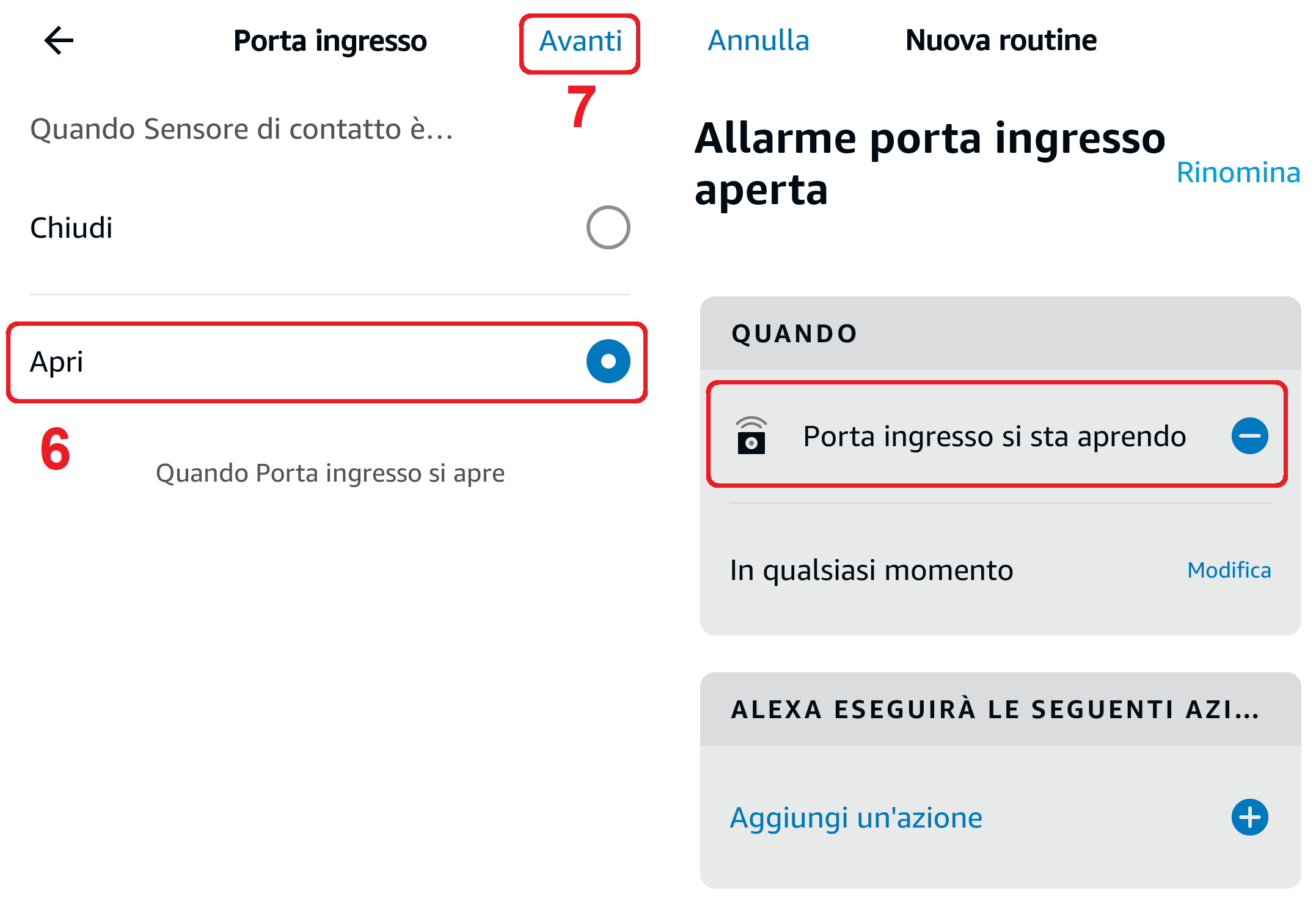1316x907 pixels.
Task: Click the ALEXA ESEGUIRÀ LE SEGUENTI AZI… header
Action: 995,710
